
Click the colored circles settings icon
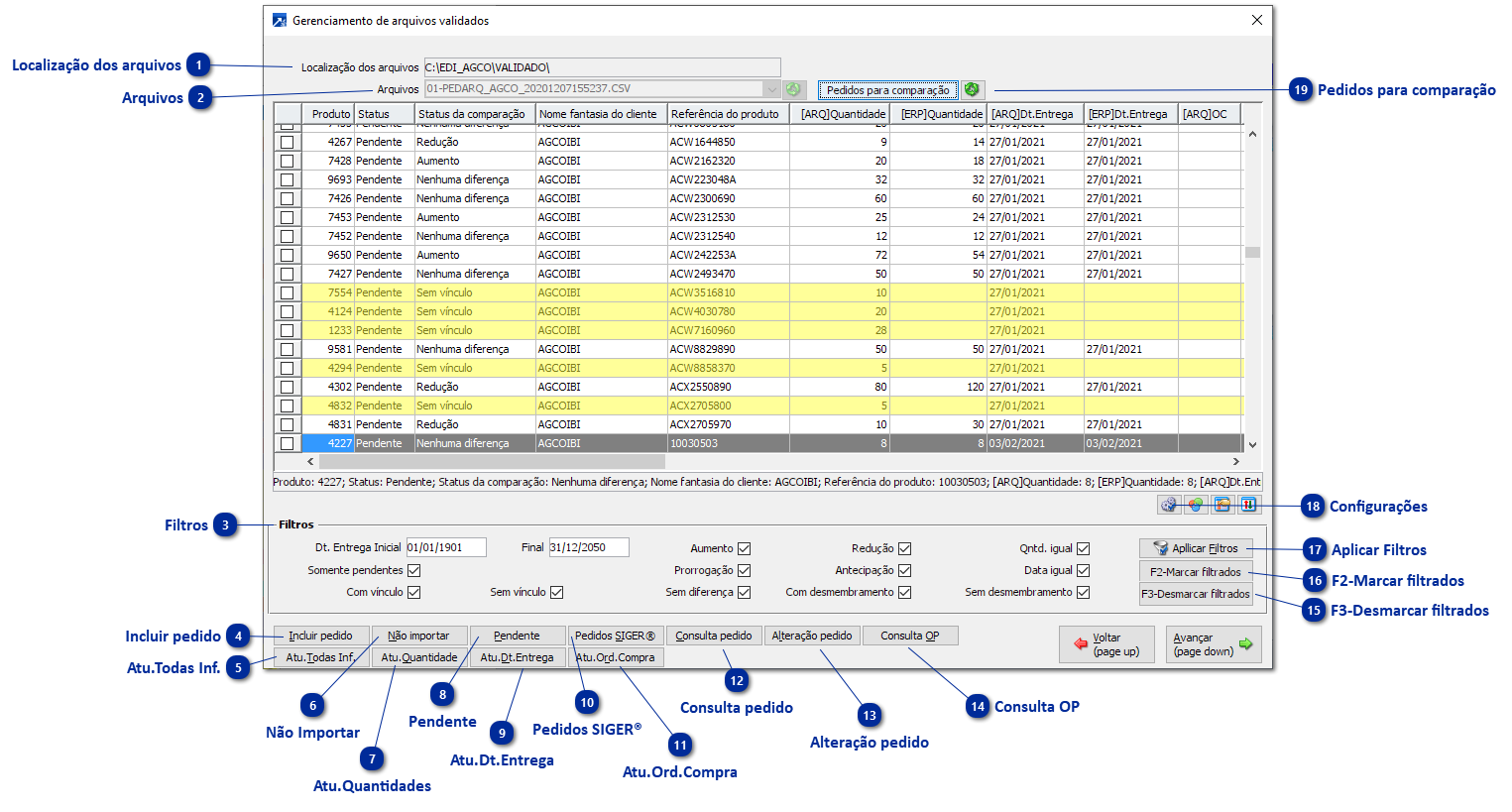click(x=1196, y=505)
